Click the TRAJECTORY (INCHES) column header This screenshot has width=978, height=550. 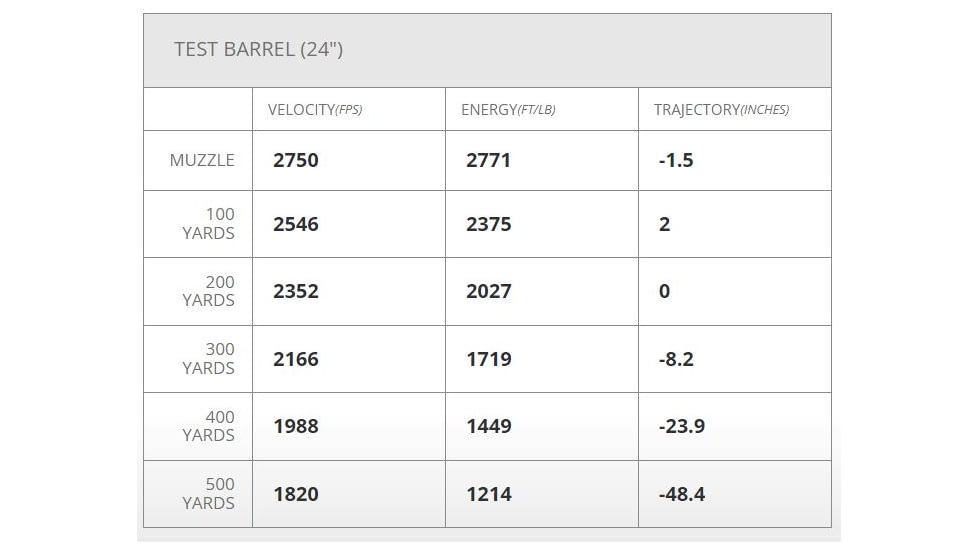click(721, 110)
